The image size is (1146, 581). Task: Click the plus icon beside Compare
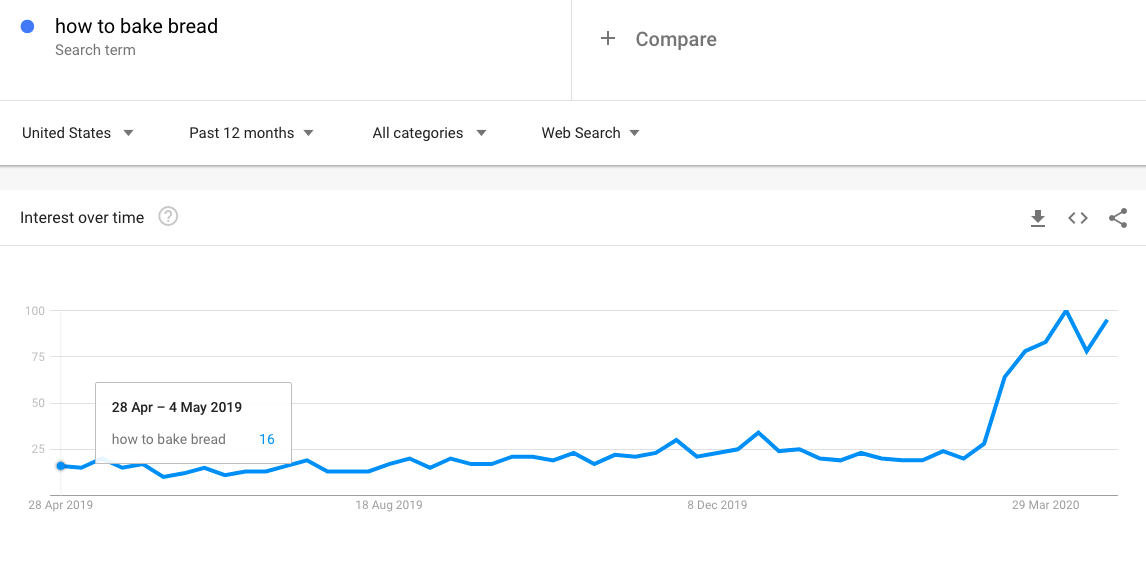point(607,39)
